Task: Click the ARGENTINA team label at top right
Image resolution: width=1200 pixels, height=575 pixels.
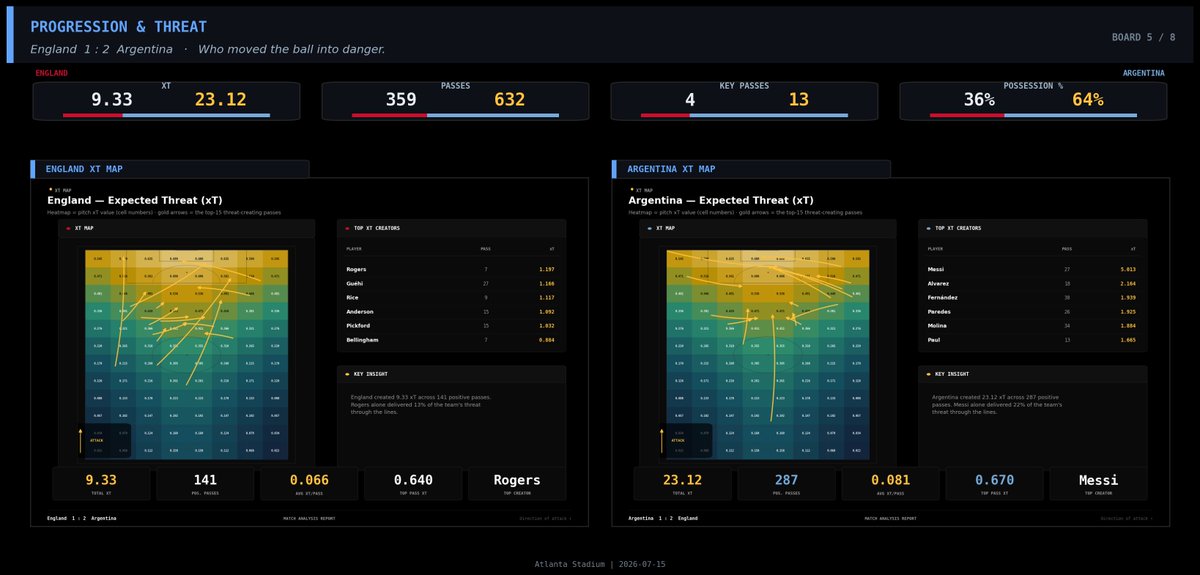Action: coord(1143,73)
